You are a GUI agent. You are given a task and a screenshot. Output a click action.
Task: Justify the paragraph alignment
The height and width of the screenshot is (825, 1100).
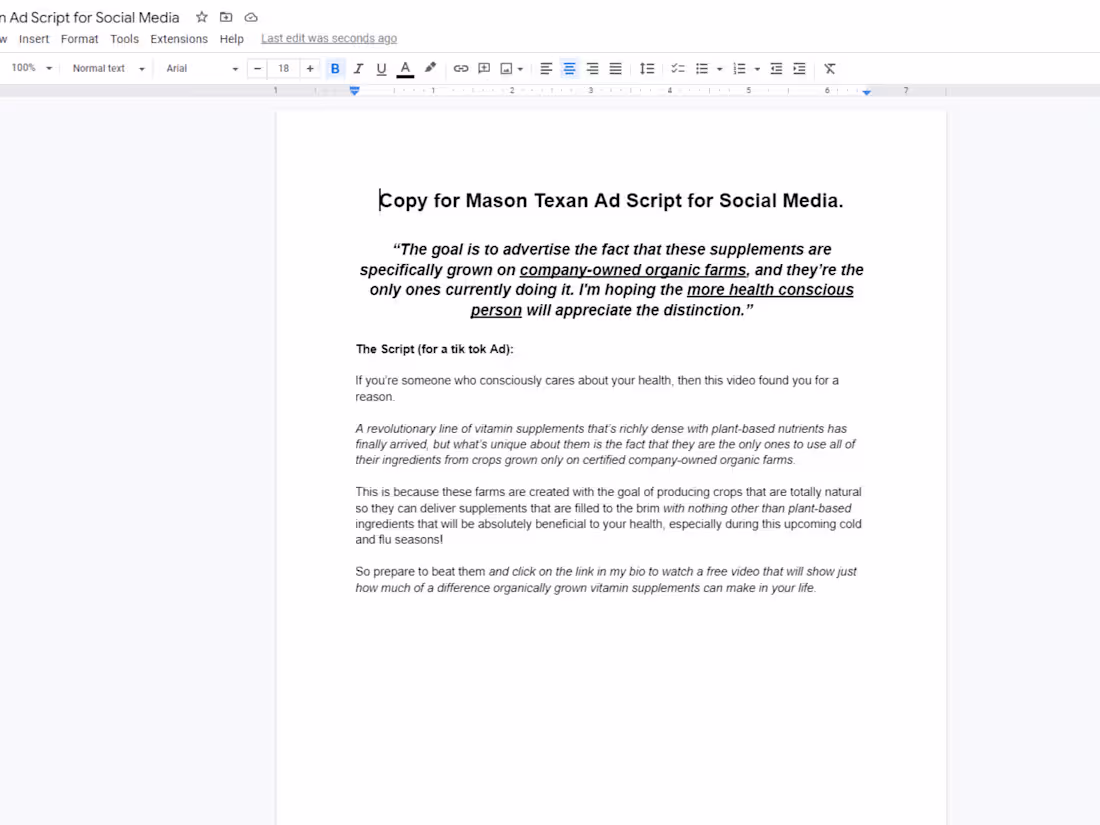coord(614,68)
